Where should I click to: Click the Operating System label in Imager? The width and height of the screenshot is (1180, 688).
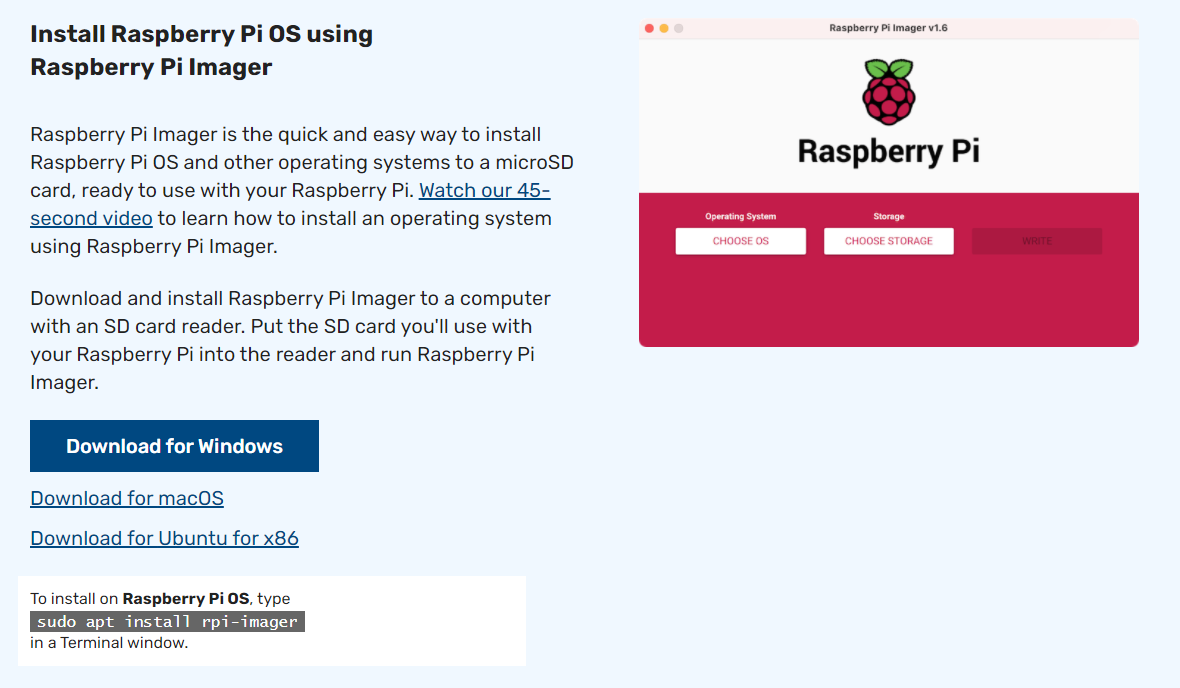click(x=741, y=216)
